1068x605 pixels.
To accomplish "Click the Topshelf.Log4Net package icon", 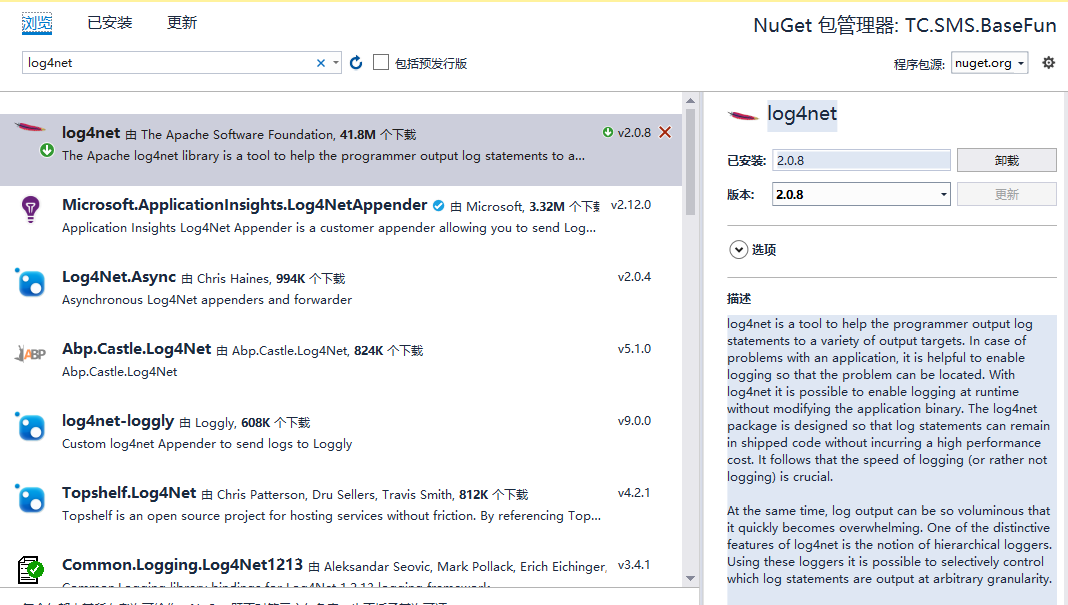I will tap(31, 499).
